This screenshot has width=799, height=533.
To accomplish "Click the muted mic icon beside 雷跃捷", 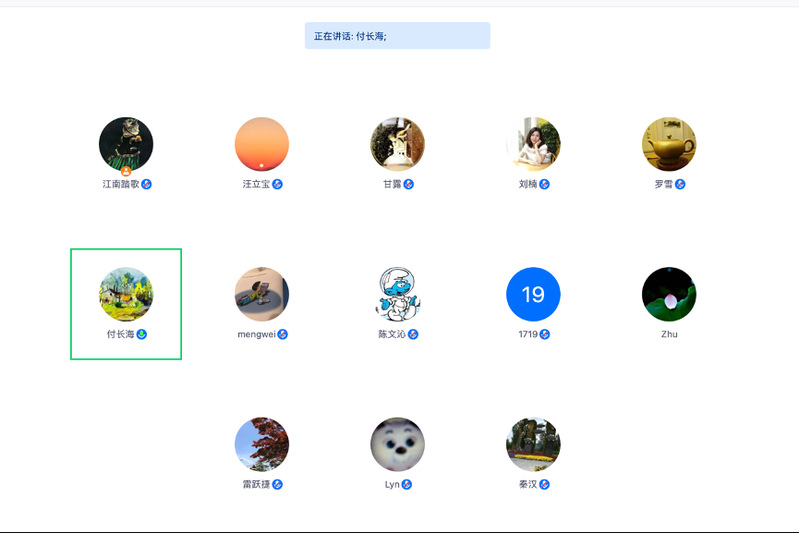I will point(277,484).
